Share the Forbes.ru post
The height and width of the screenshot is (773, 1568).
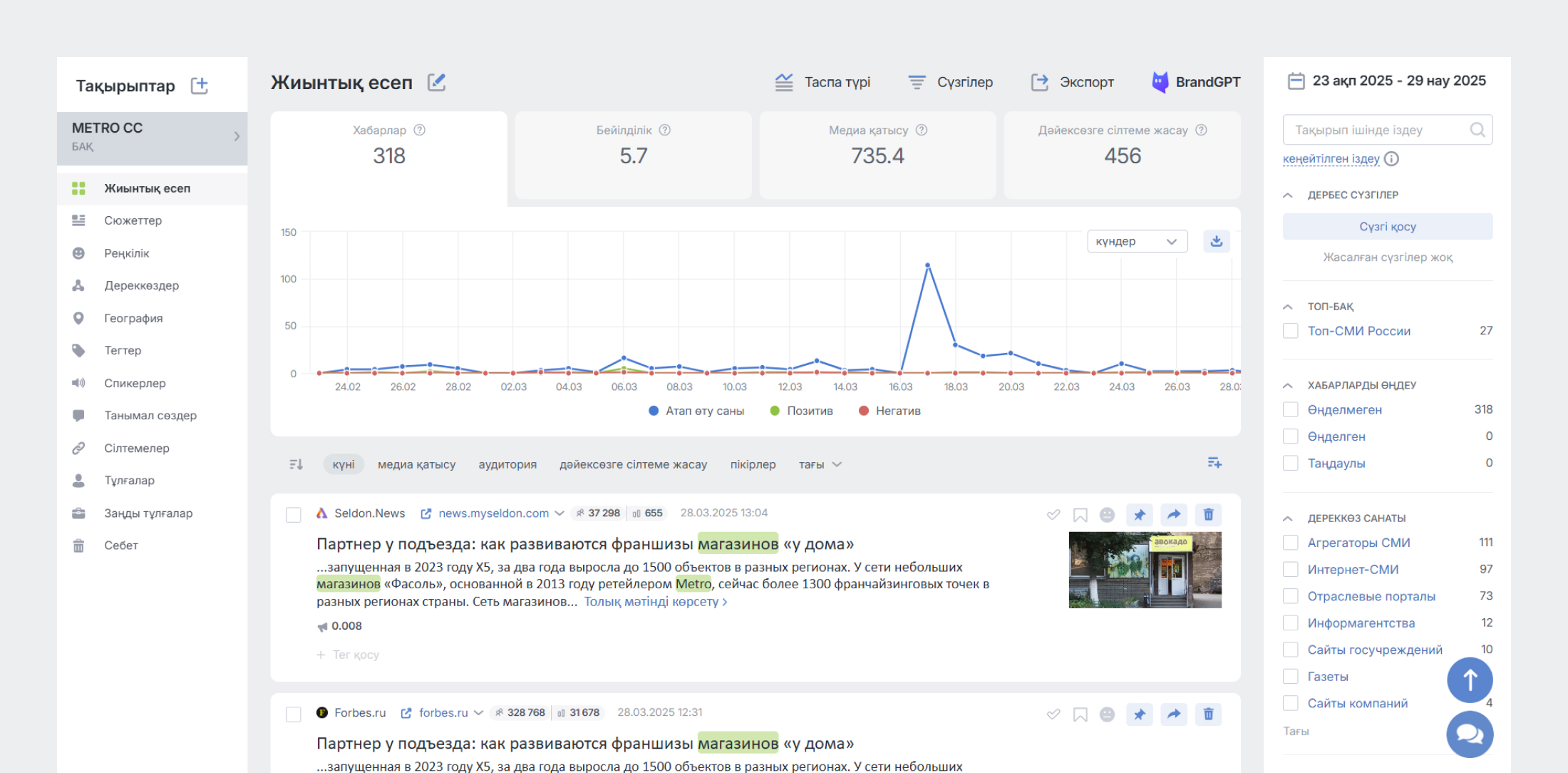[1174, 714]
